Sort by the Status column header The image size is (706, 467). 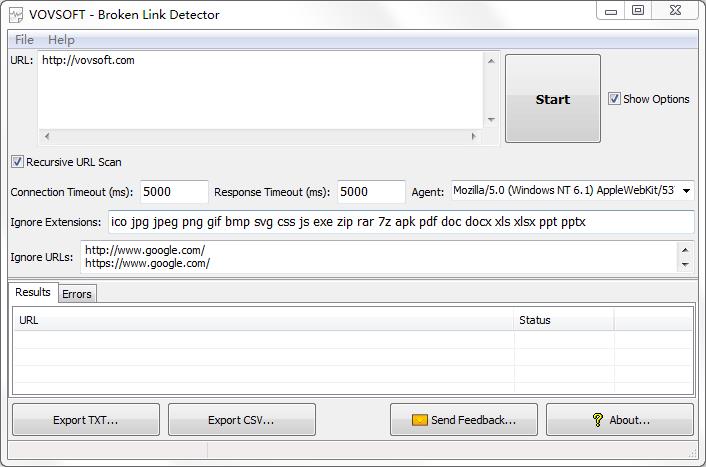coord(564,320)
